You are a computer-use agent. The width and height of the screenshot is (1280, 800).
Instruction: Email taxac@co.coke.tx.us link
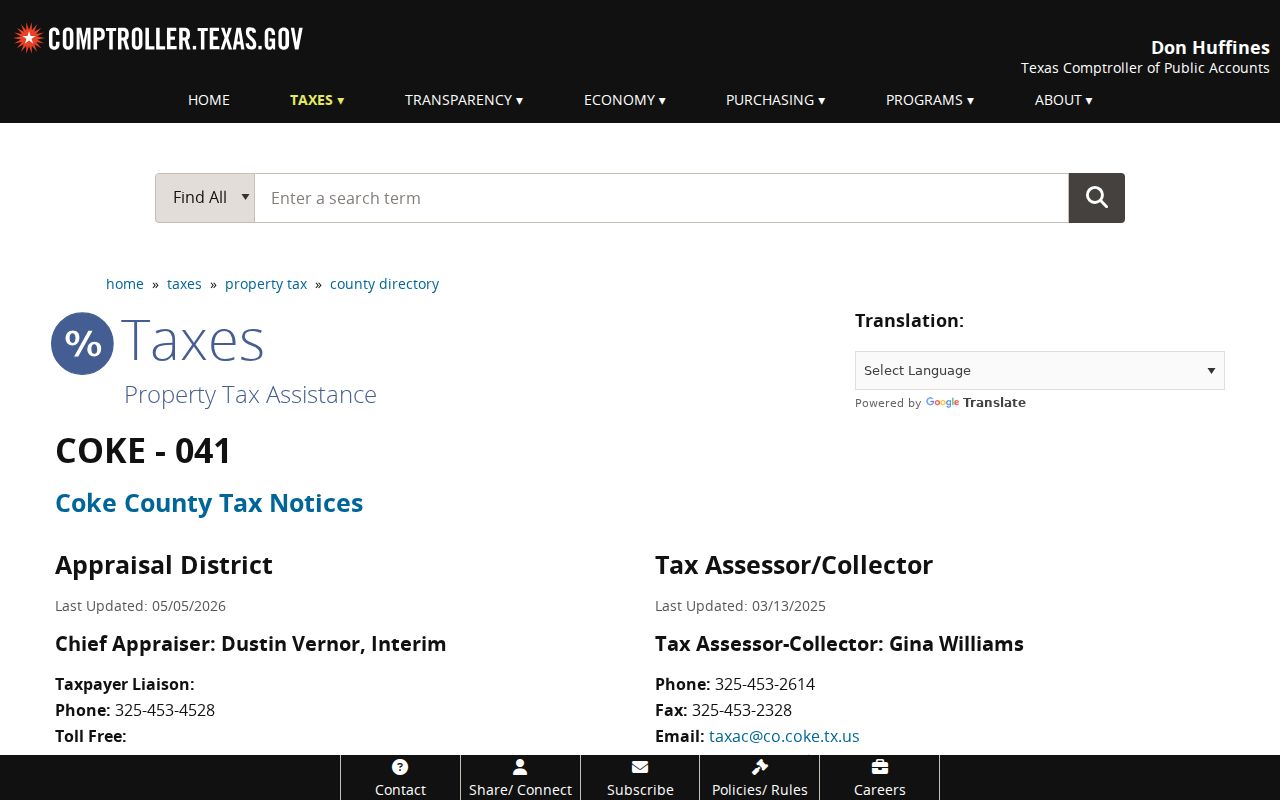click(784, 736)
